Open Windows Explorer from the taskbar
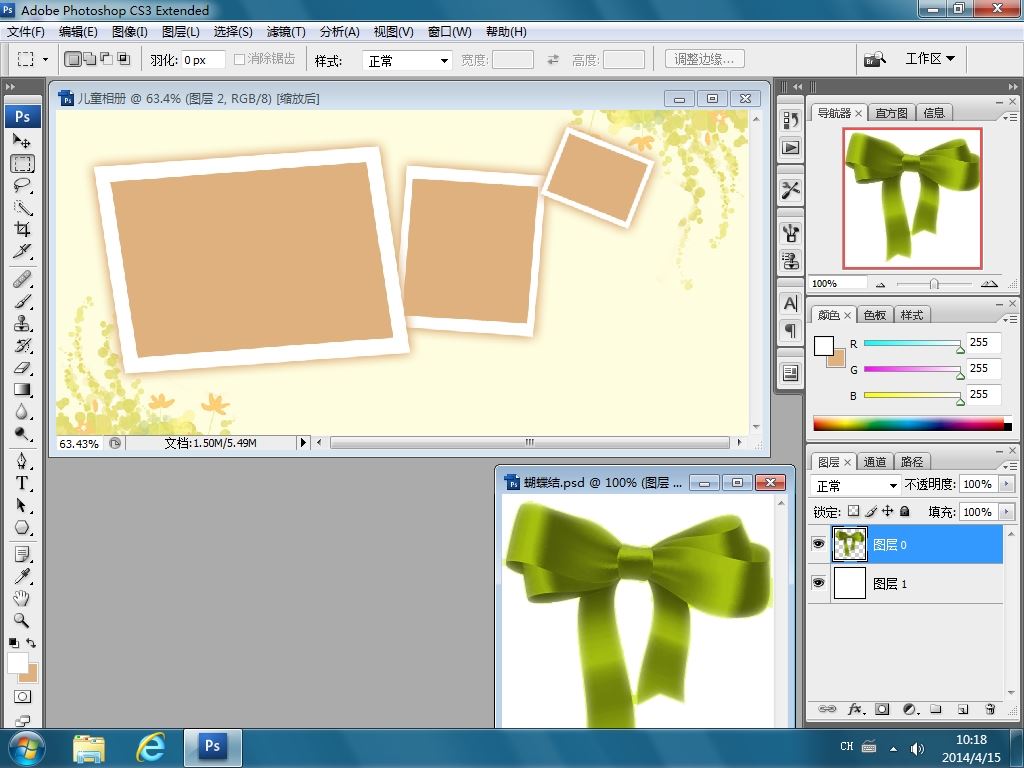 (x=89, y=747)
